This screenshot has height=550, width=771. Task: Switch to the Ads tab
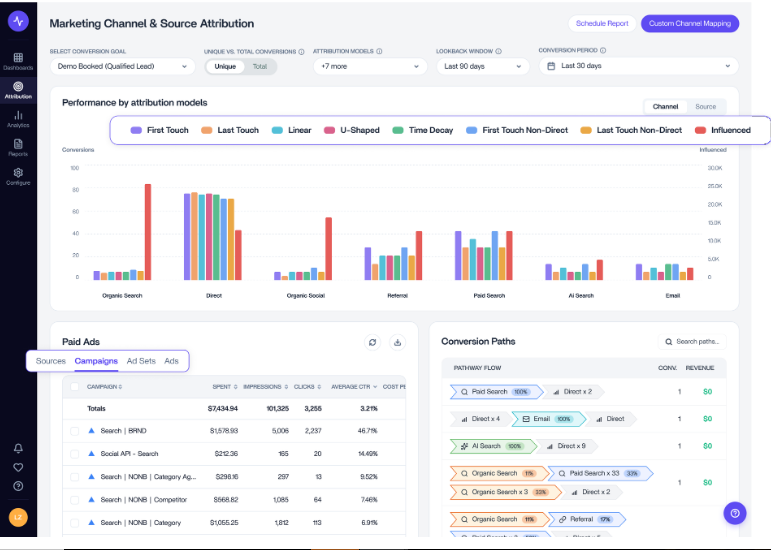point(171,361)
